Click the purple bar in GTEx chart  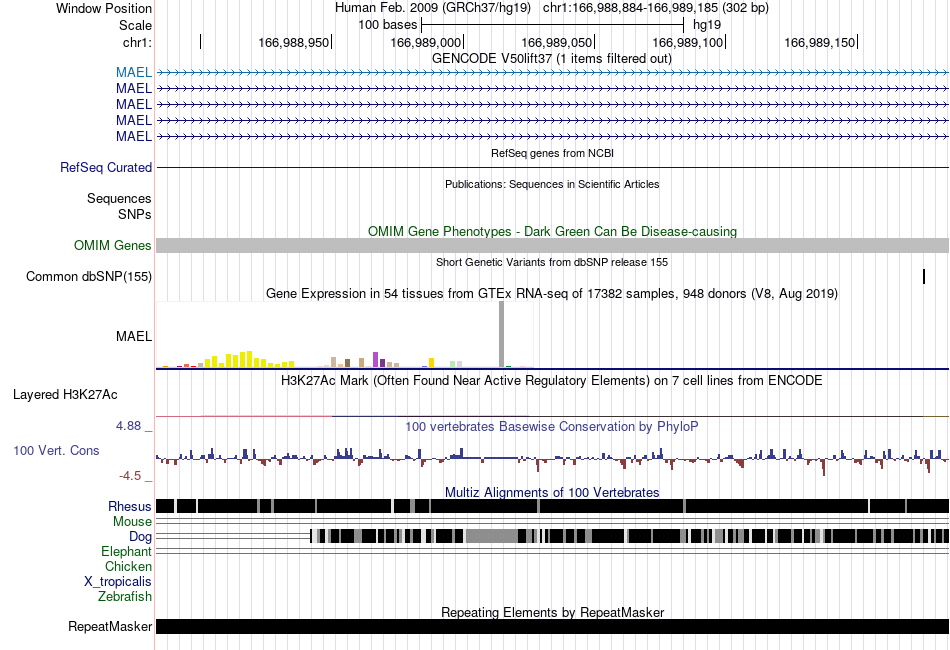376,359
